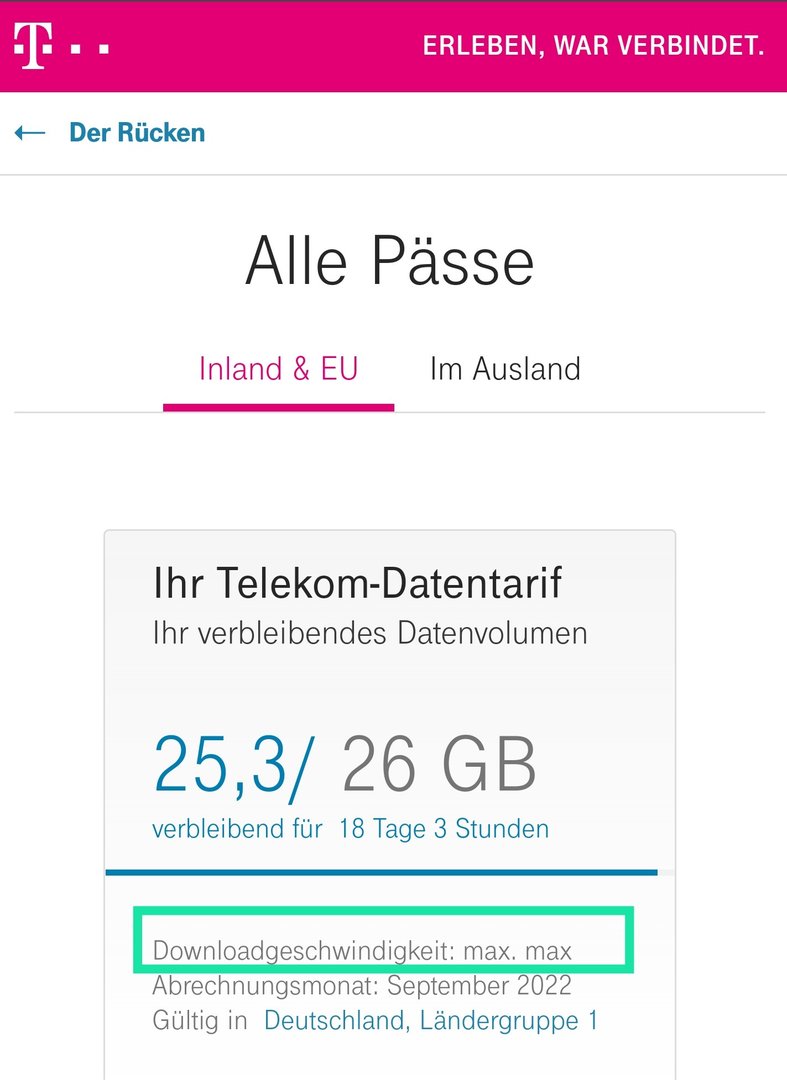787x1080 pixels.
Task: Switch to the "Inland & EU" tab
Action: [x=278, y=369]
